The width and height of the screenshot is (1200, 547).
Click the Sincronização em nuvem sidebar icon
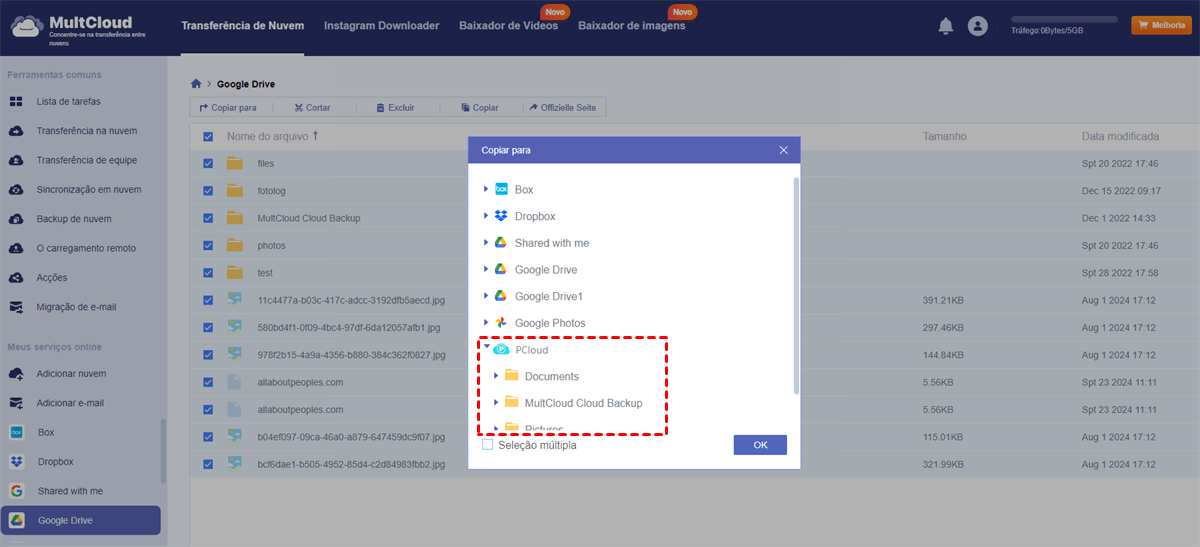(x=16, y=190)
